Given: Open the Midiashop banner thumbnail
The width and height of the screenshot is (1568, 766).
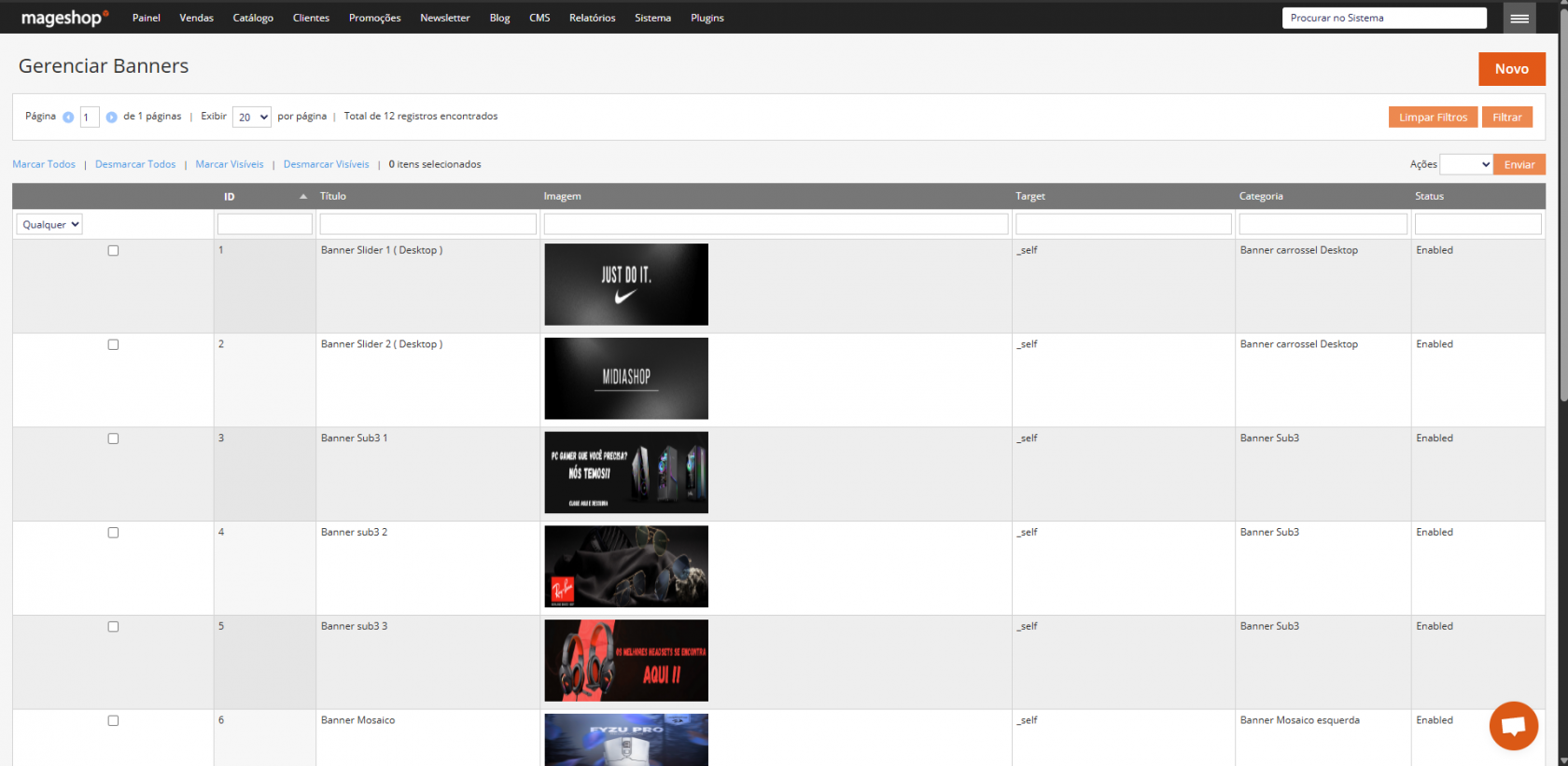Looking at the screenshot, I should 626,379.
